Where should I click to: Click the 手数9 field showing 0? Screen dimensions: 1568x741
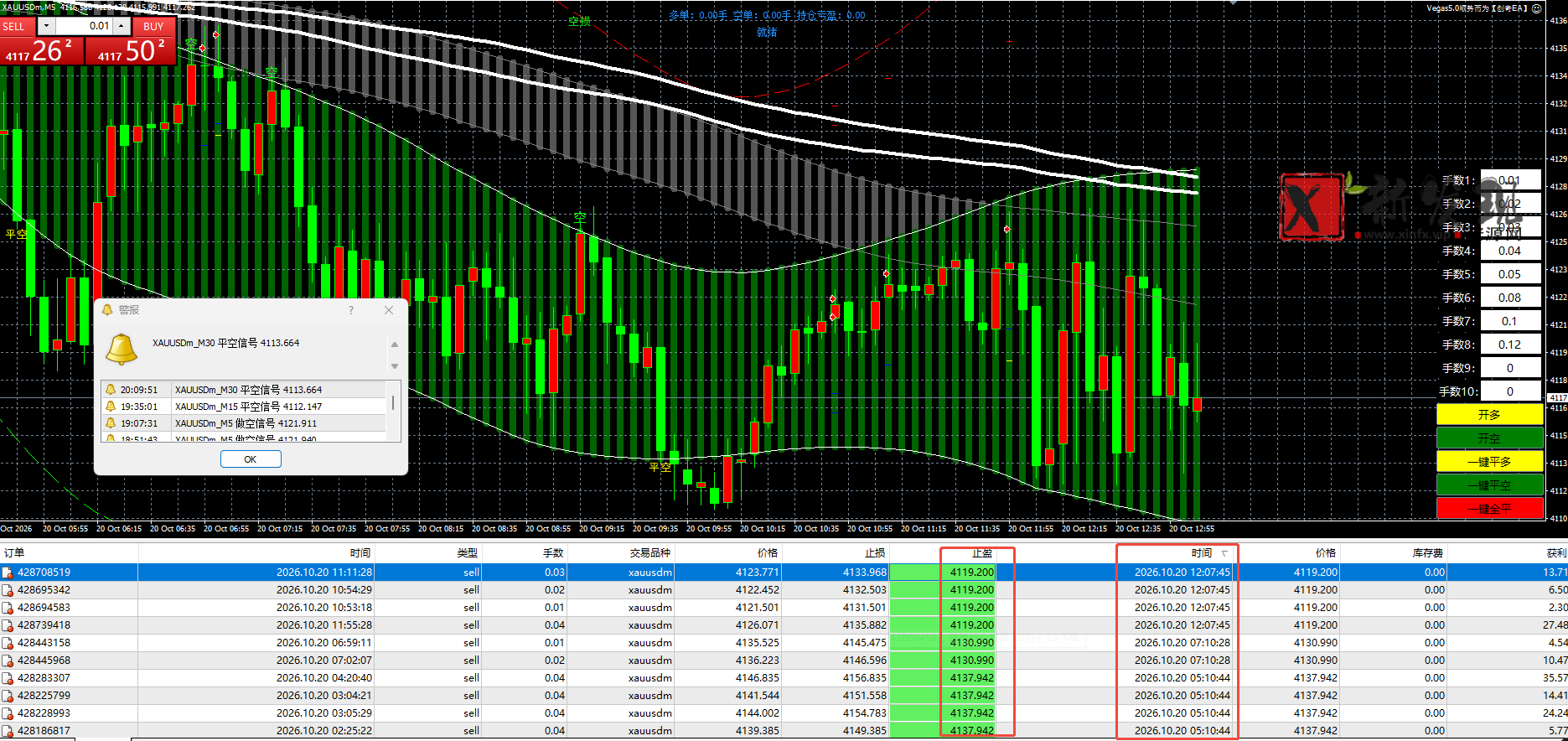pyautogui.click(x=1510, y=368)
